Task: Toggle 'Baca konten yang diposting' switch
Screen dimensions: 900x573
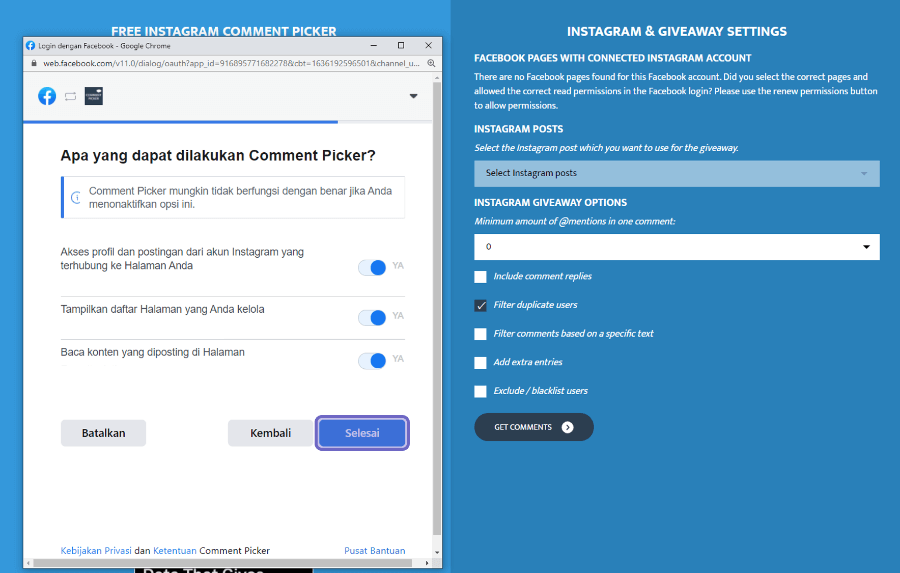Action: click(x=372, y=361)
